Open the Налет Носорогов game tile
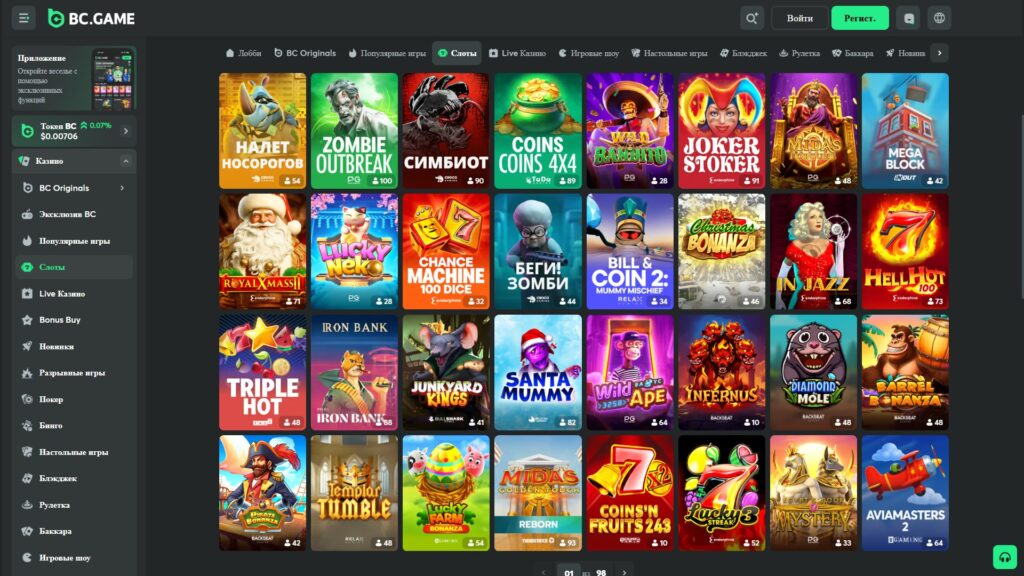 tap(263, 131)
